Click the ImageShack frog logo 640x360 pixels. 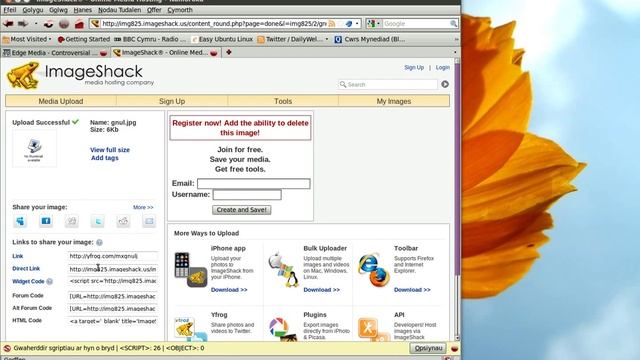(23, 75)
